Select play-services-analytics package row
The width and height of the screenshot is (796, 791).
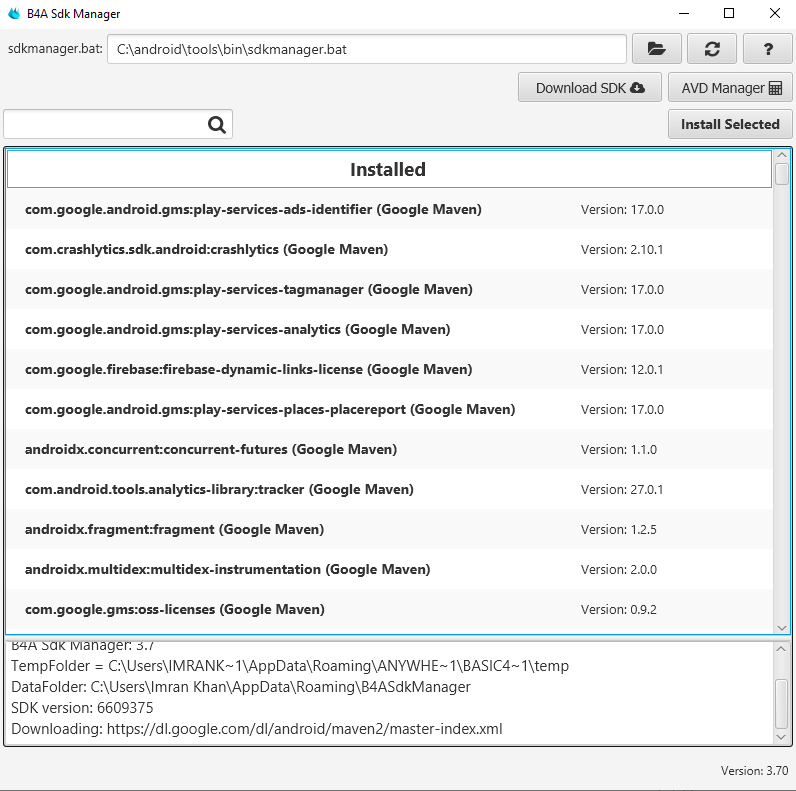click(389, 329)
